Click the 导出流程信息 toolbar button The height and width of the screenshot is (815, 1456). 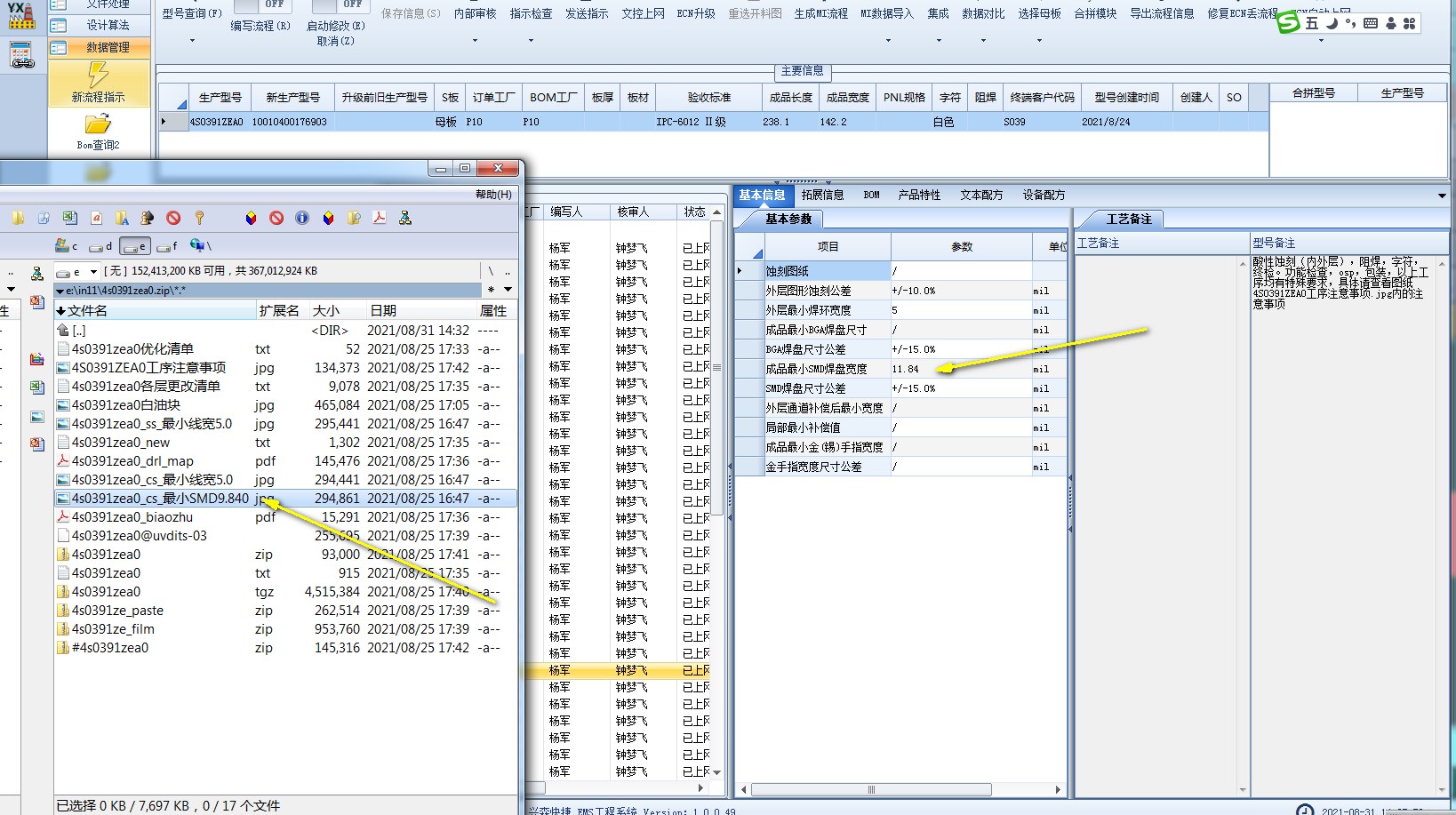tap(1162, 13)
